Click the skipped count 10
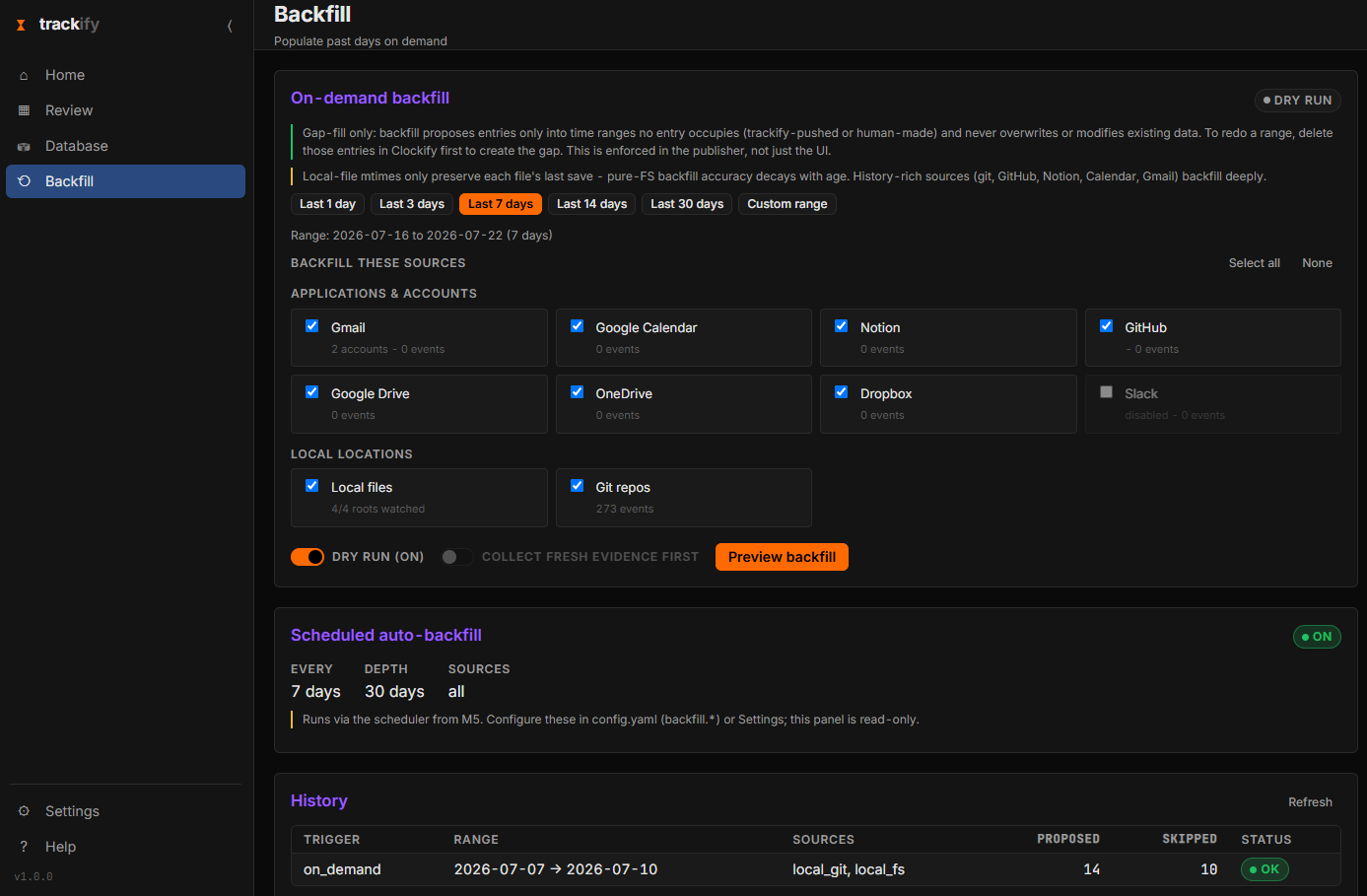 pos(1208,869)
